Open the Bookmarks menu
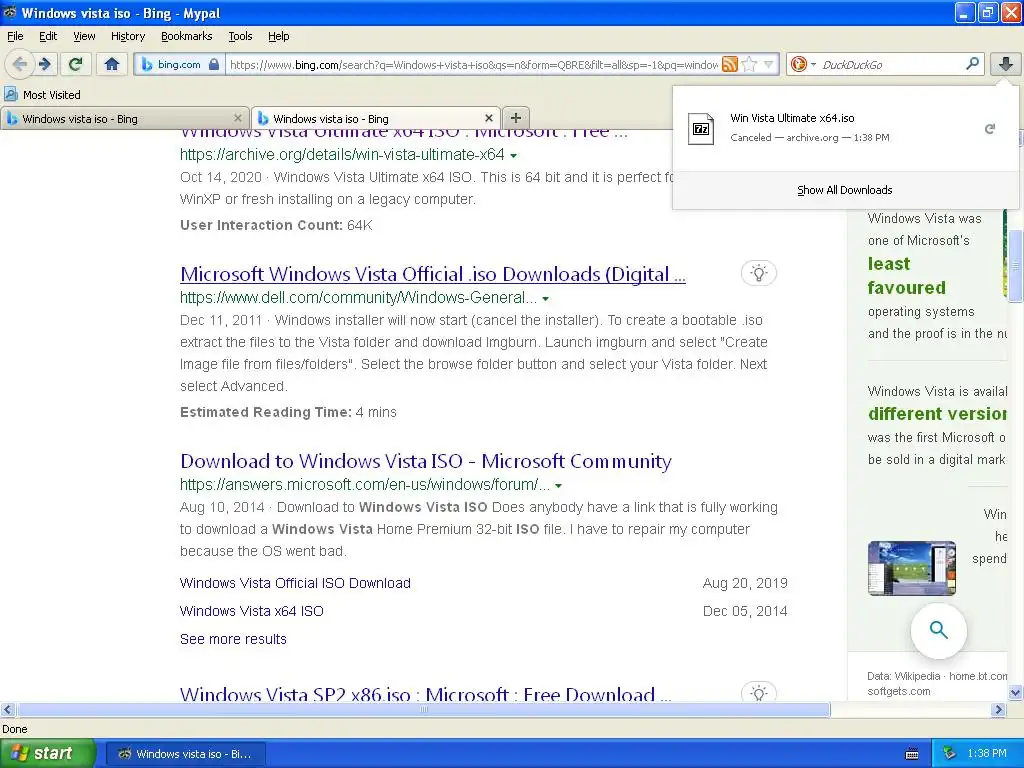Screen dimensions: 1024x768 tap(186, 36)
